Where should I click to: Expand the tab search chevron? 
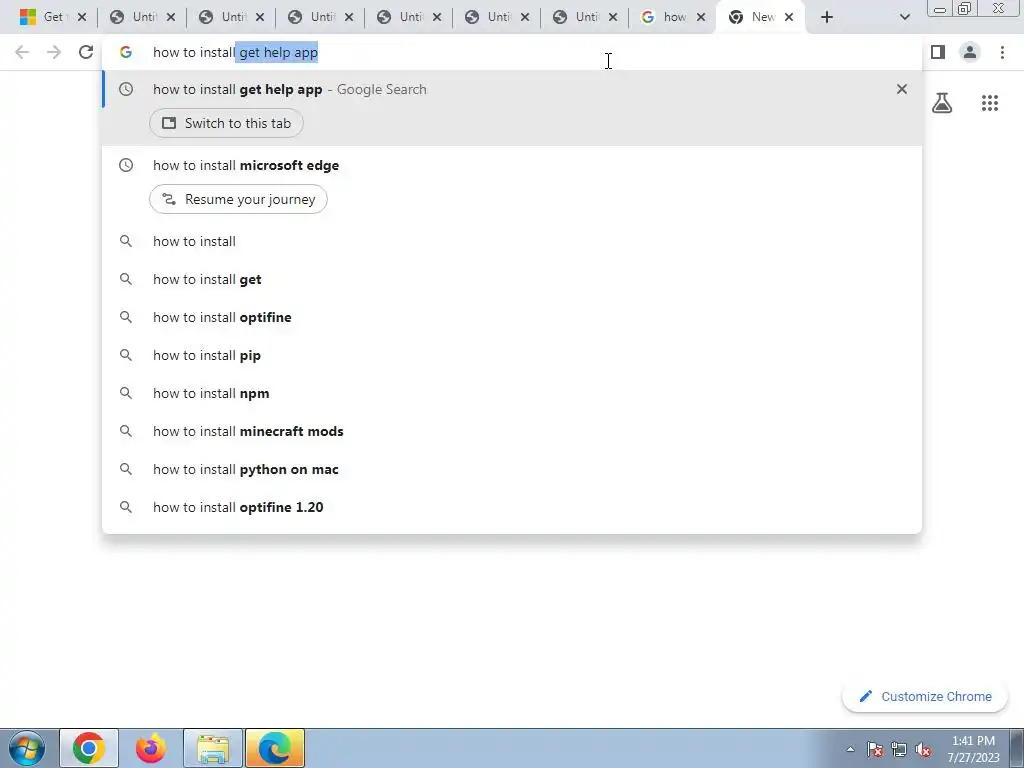pos(904,18)
